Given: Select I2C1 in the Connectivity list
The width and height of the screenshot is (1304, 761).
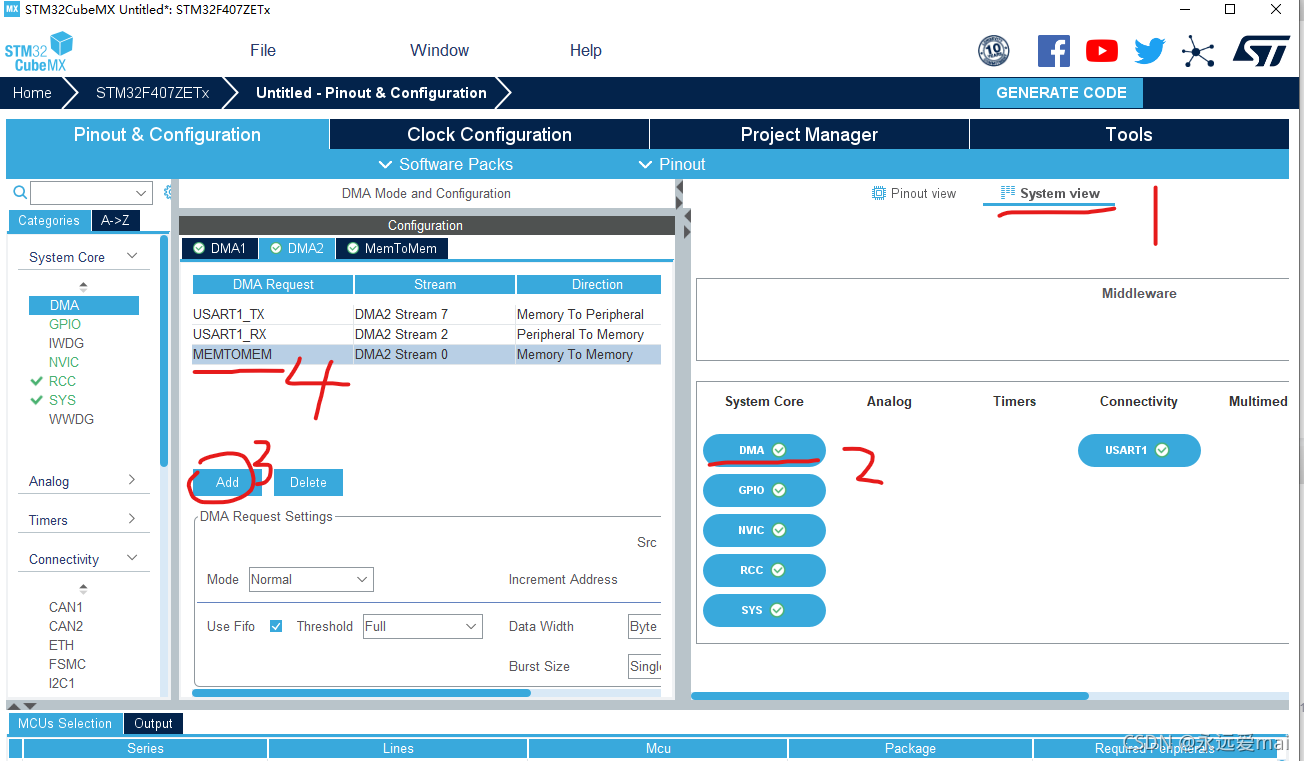Looking at the screenshot, I should tap(62, 683).
